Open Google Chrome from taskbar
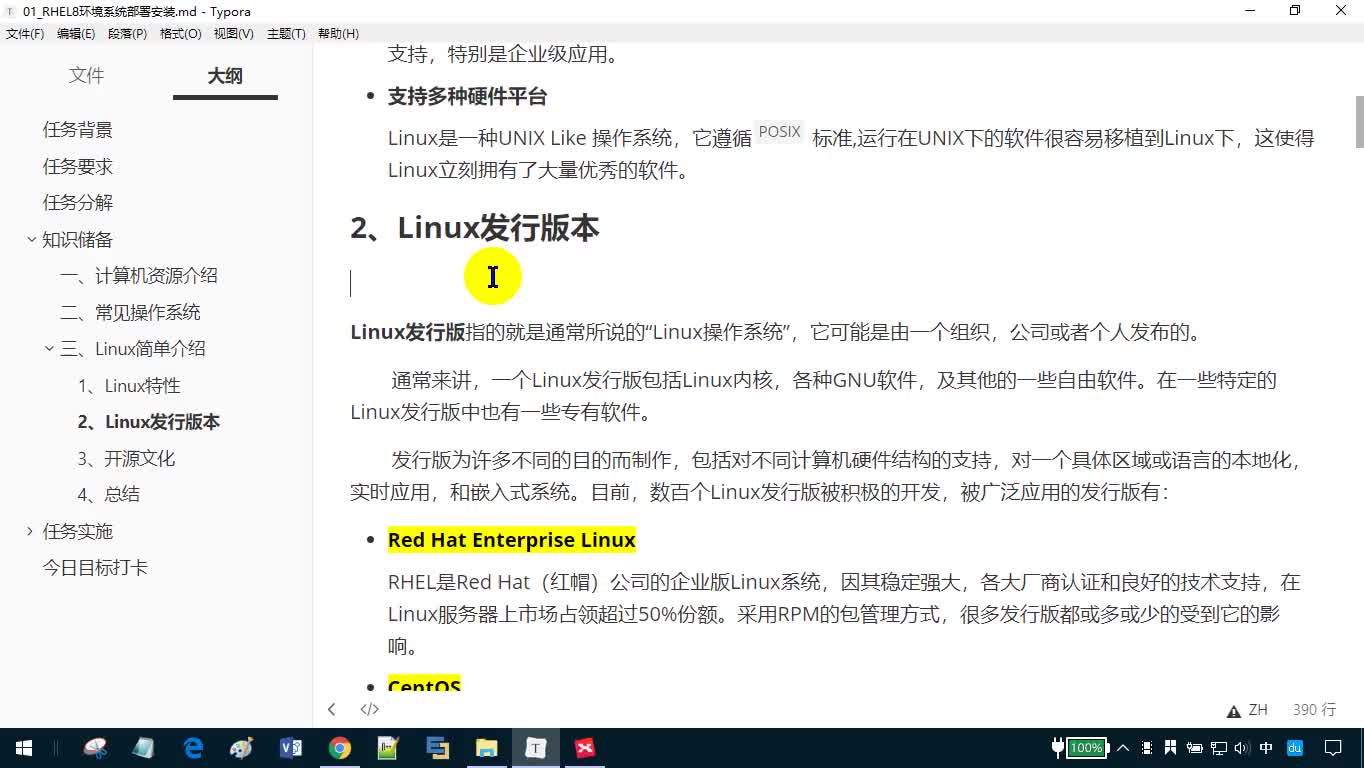This screenshot has height=768, width=1364. click(340, 748)
